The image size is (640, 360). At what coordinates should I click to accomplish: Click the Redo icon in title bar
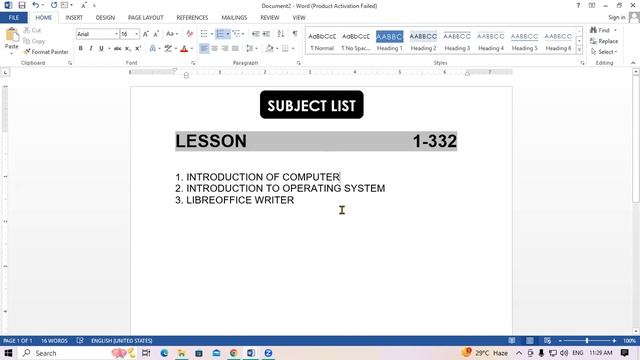click(x=54, y=5)
